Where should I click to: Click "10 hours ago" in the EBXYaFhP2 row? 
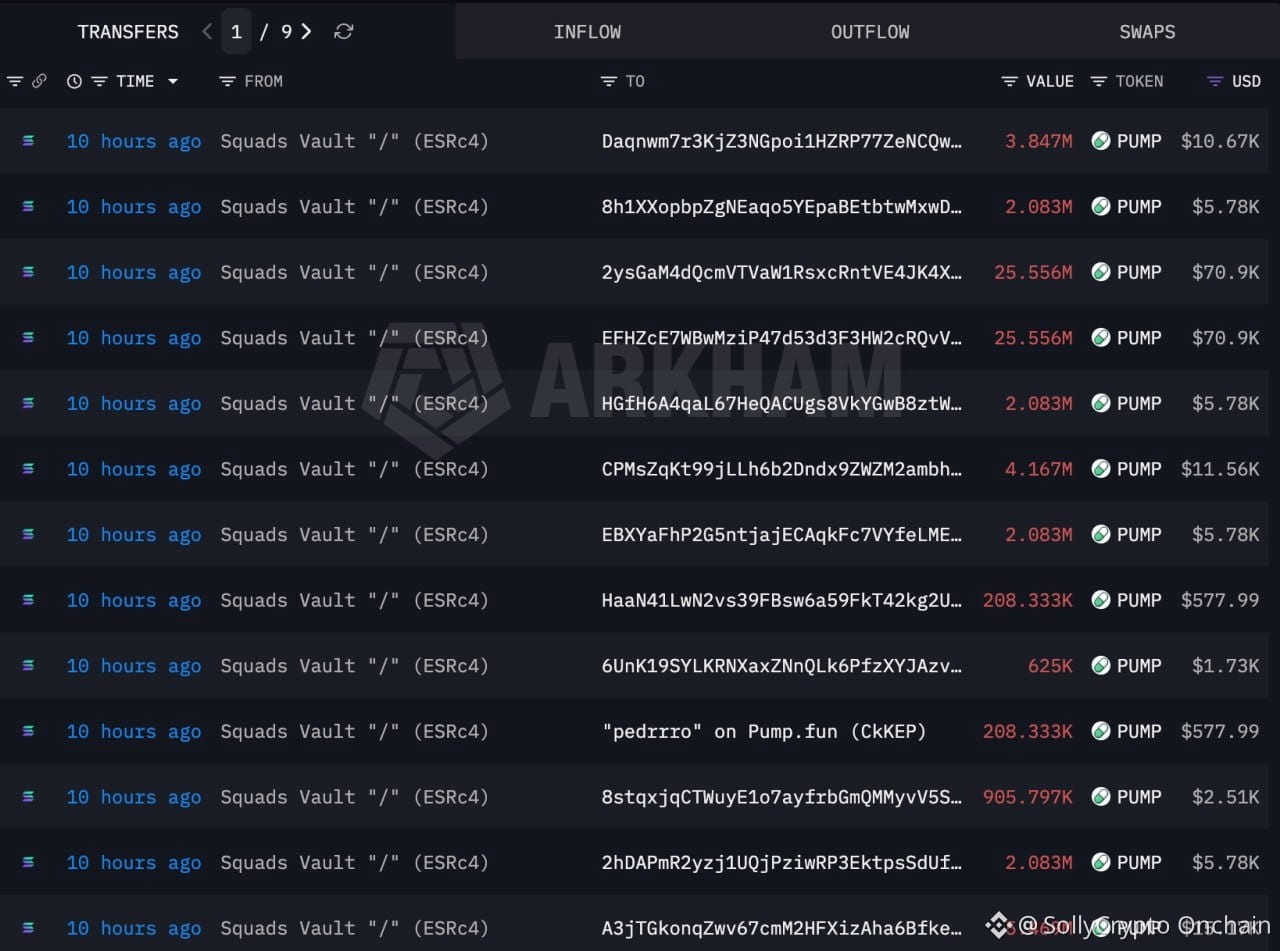pos(134,535)
